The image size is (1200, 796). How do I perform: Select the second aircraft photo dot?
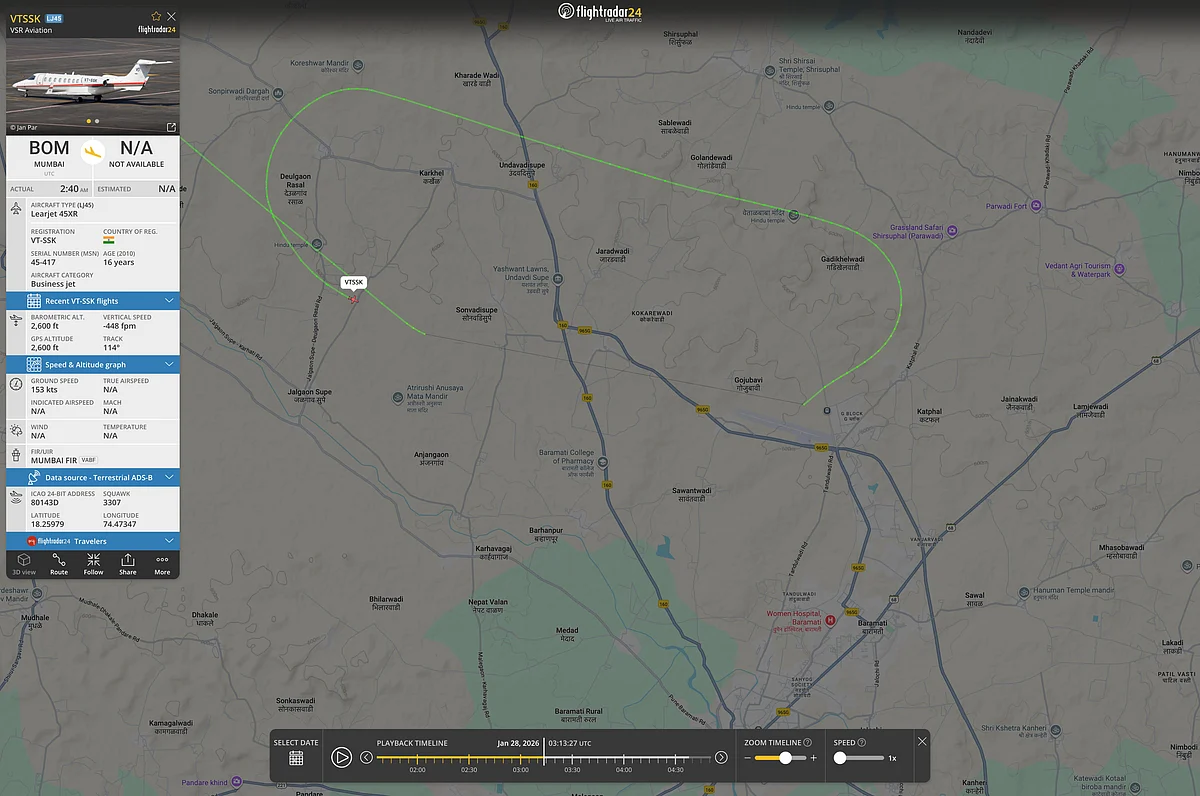click(97, 121)
